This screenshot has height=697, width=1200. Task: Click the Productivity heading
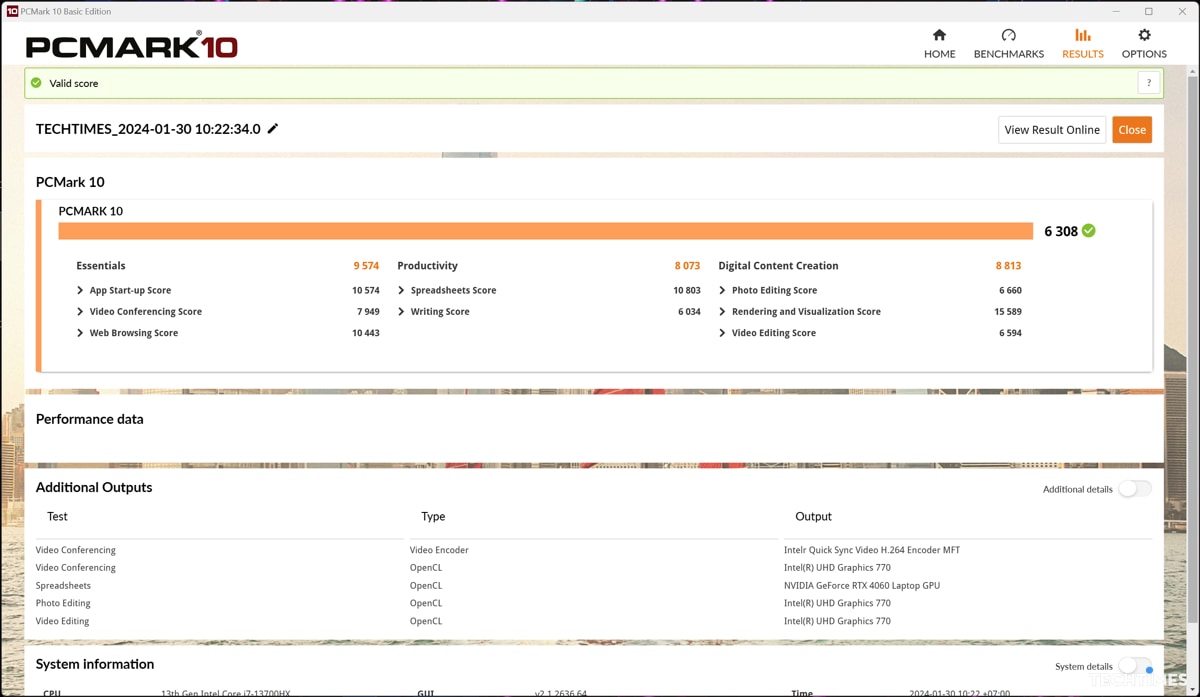pos(427,266)
